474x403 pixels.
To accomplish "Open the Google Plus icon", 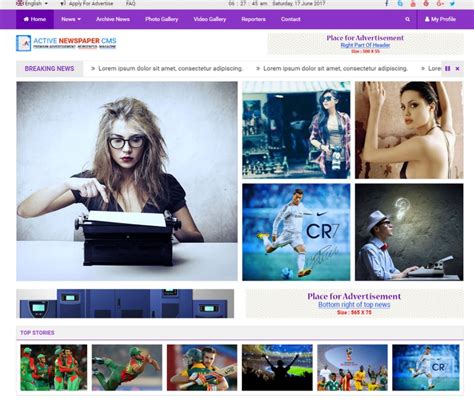I will (x=440, y=4).
